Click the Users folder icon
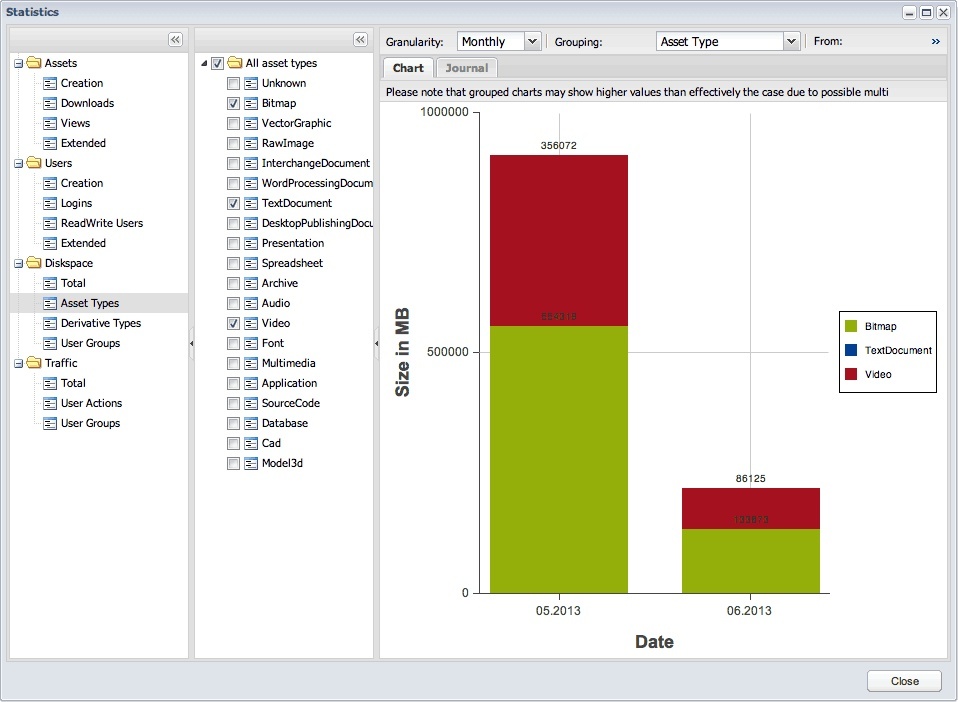 tap(34, 163)
